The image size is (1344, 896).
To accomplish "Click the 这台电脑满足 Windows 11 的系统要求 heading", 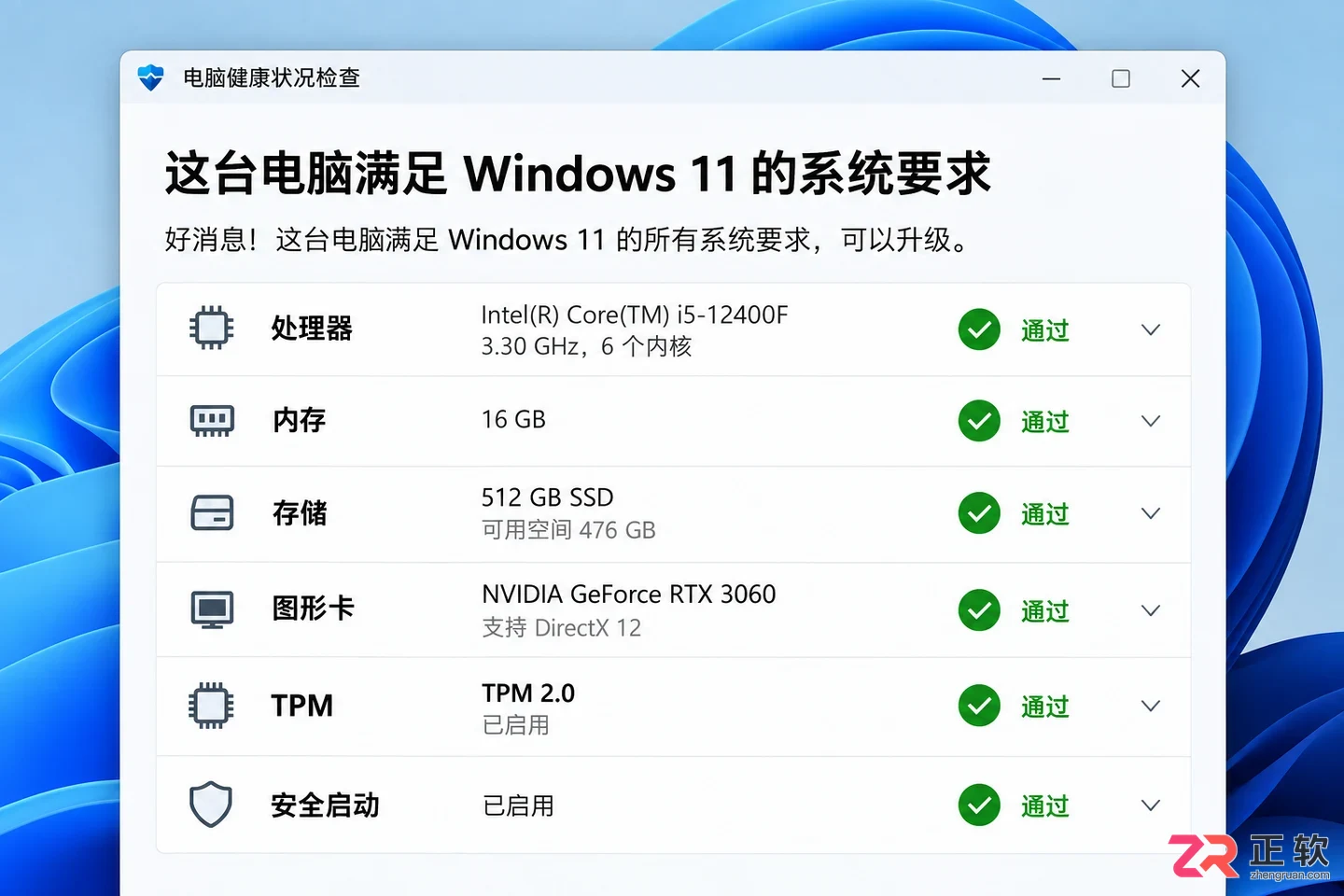I will click(x=578, y=174).
